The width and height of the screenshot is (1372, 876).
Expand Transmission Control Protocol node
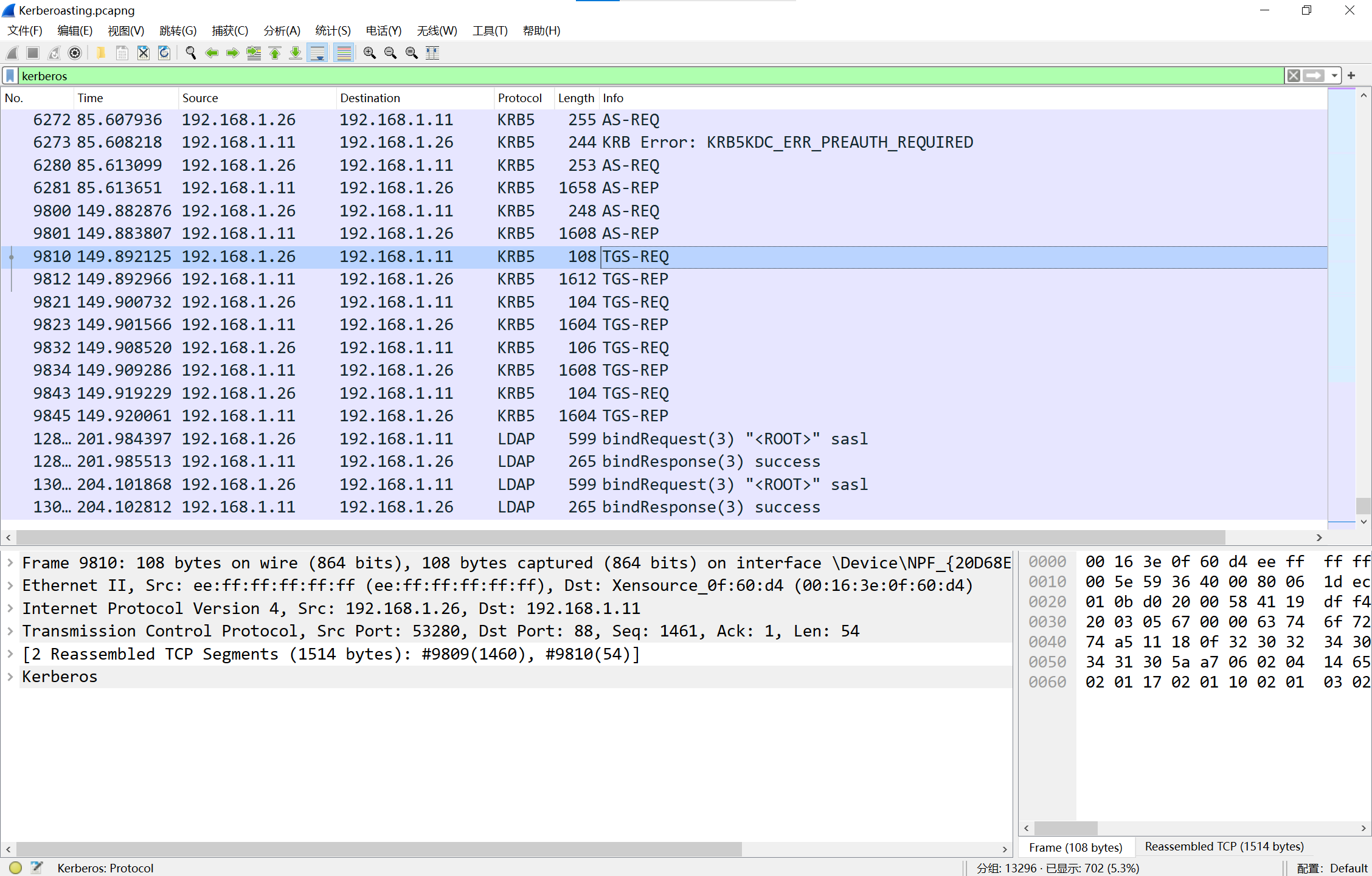coord(10,631)
